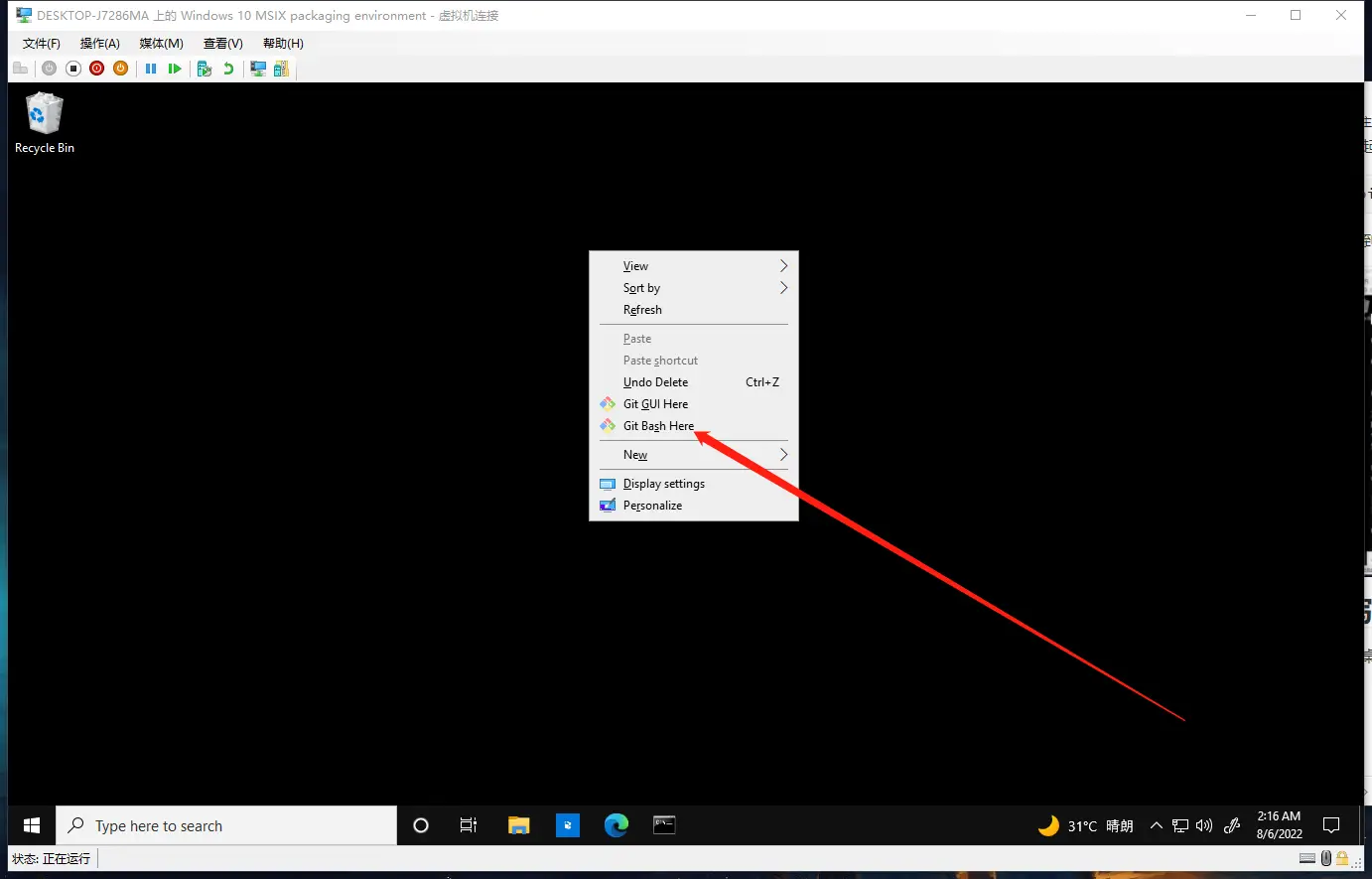The image size is (1372, 879).
Task: Launch Microsoft Edge from the taskbar
Action: [x=617, y=825]
